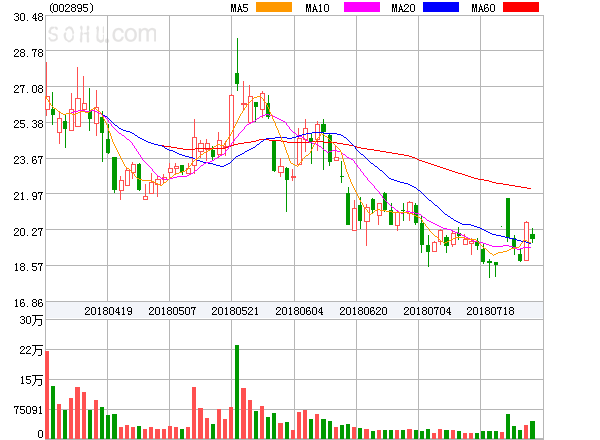Click the magenta MA10 legend swatch
Viewport: 600px width, 440px height.
tap(362, 7)
